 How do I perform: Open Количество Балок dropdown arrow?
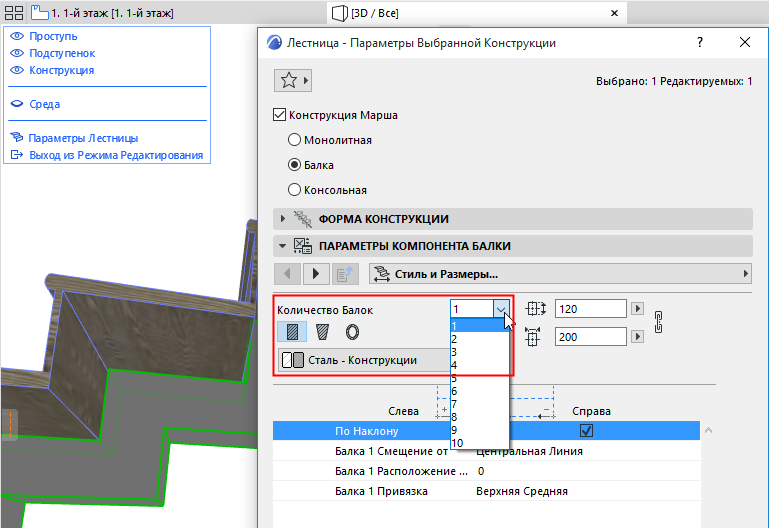pos(501,309)
